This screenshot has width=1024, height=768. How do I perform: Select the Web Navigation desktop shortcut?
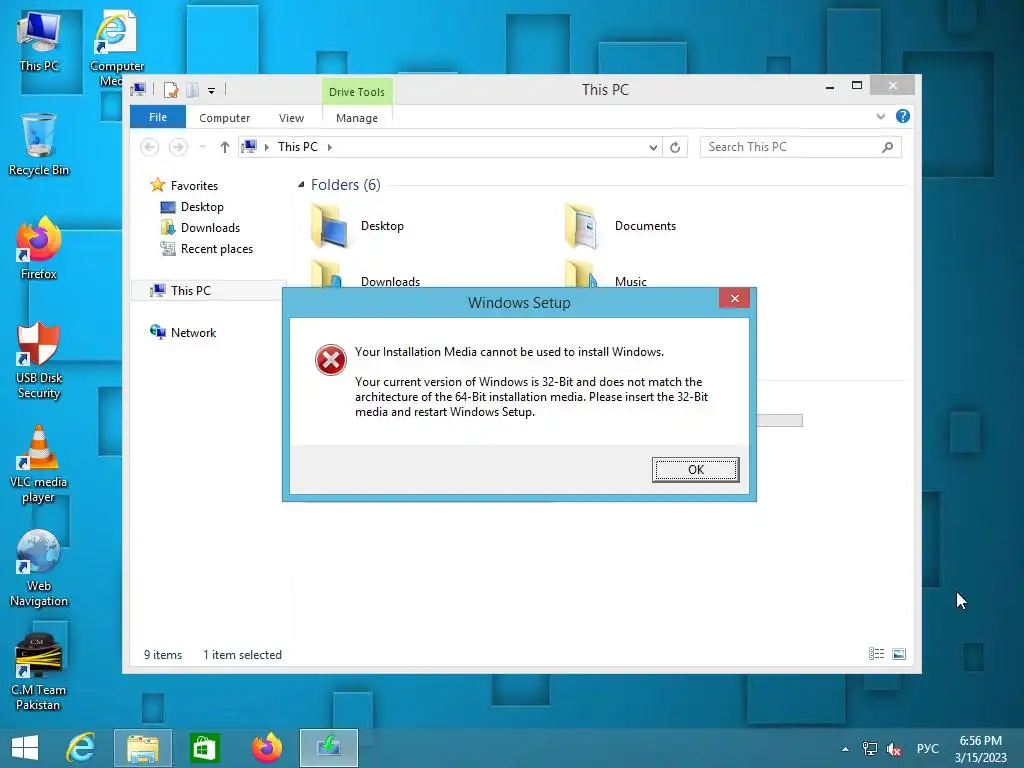coord(39,568)
